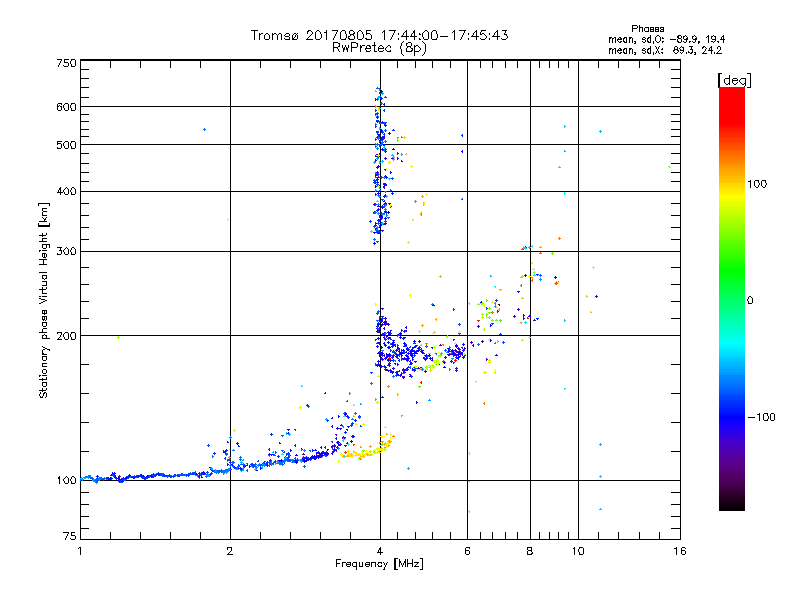Click the 'RwPretec (8p)' subtitle
Screen dimensions: 800x600
click(379, 48)
